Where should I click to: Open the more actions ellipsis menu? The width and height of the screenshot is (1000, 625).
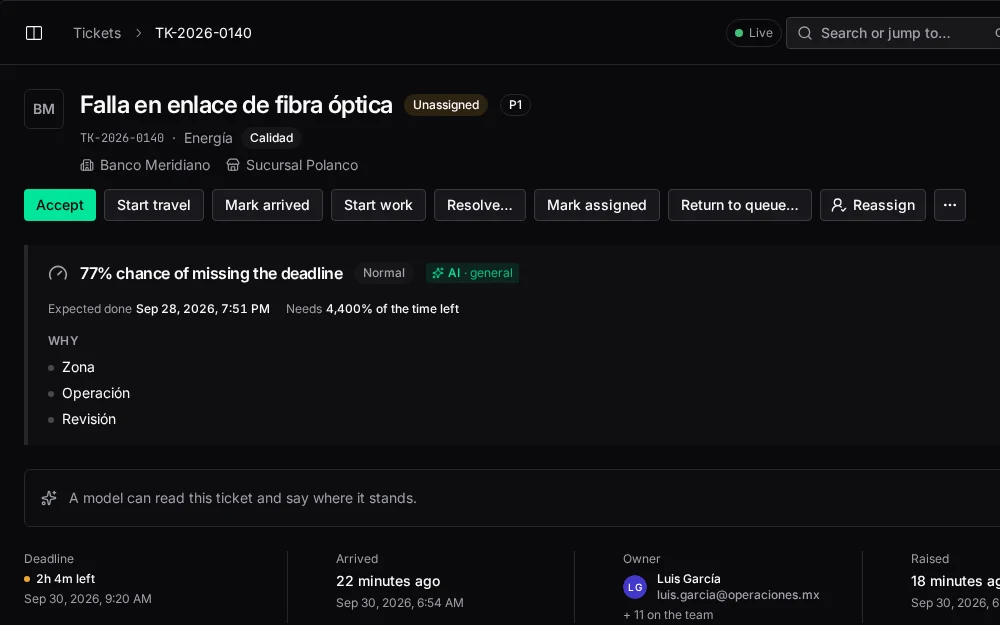950,205
